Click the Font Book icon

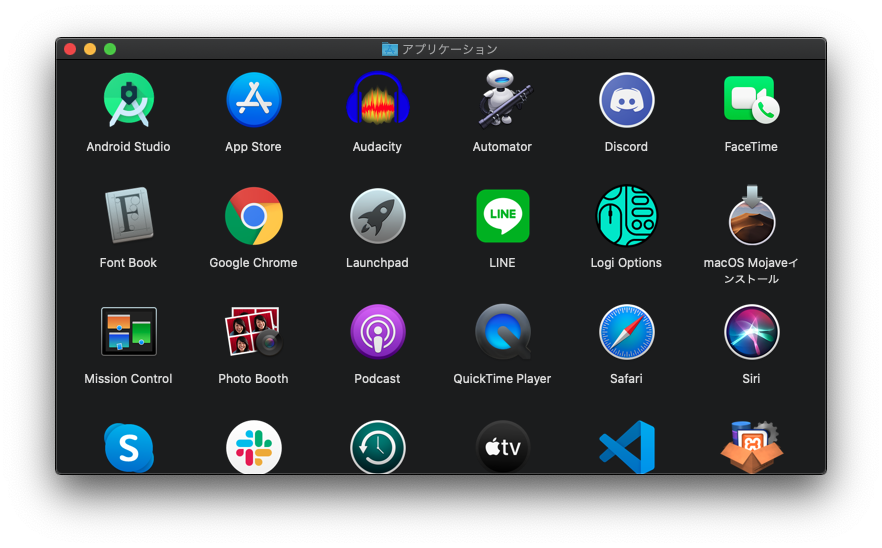pos(129,215)
